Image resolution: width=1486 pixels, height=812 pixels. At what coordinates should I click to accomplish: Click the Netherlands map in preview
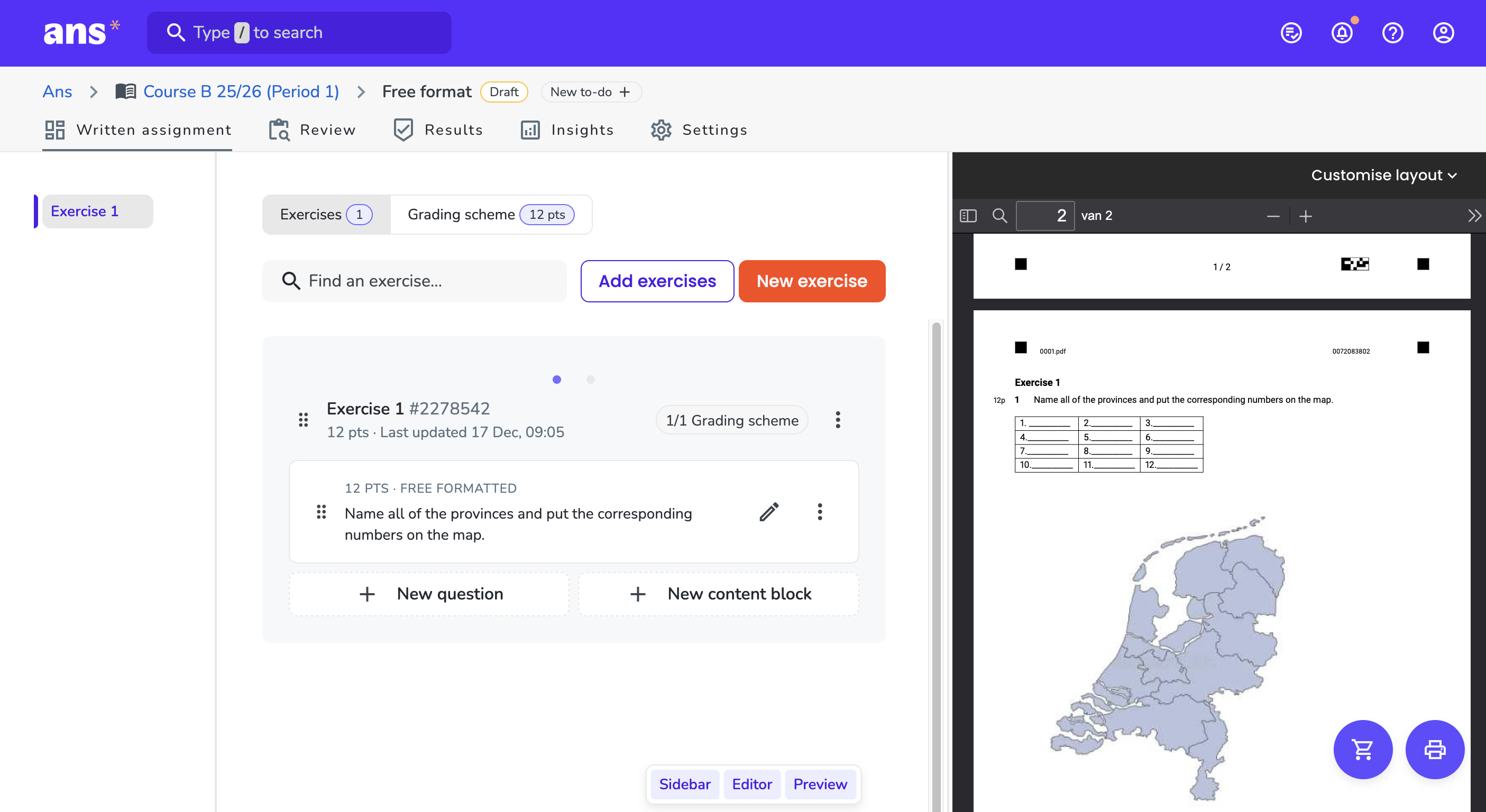(1168, 658)
